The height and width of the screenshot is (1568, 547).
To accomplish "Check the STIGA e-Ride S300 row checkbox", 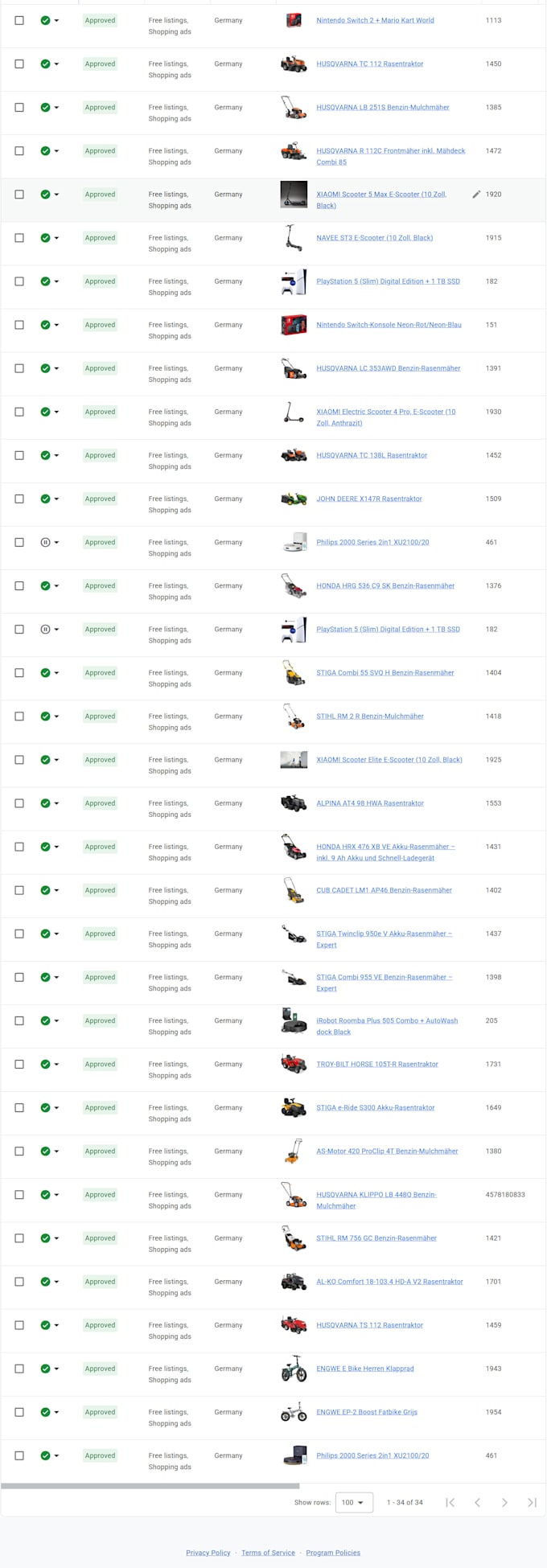I will click(19, 1107).
